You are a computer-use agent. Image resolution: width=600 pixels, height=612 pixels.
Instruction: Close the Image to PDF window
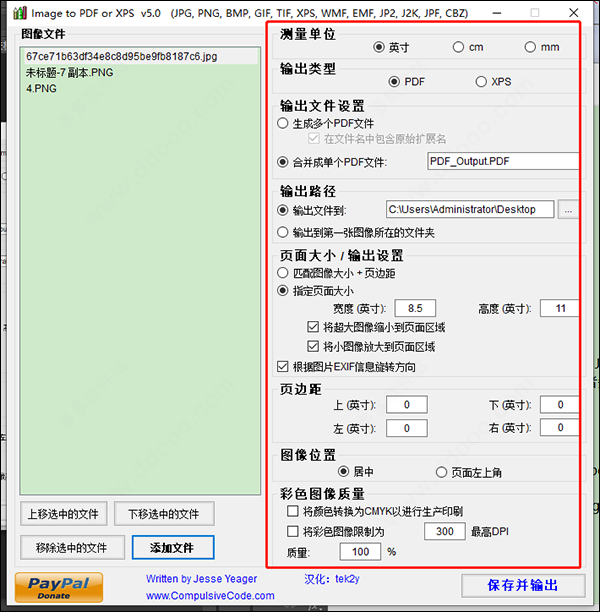coord(573,13)
